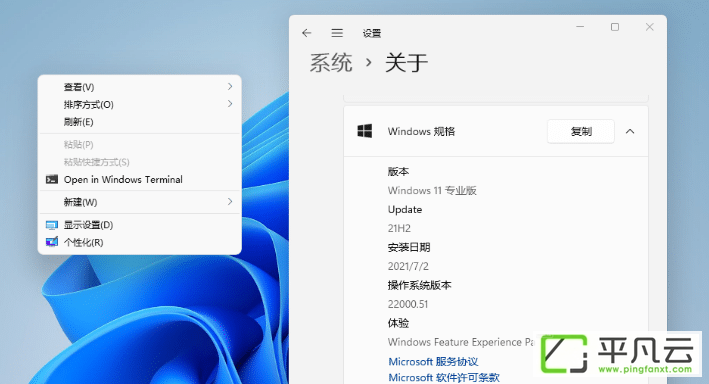Image resolution: width=709 pixels, height=384 pixels.
Task: Click the 22000.51 OS build value
Action: coord(407,304)
